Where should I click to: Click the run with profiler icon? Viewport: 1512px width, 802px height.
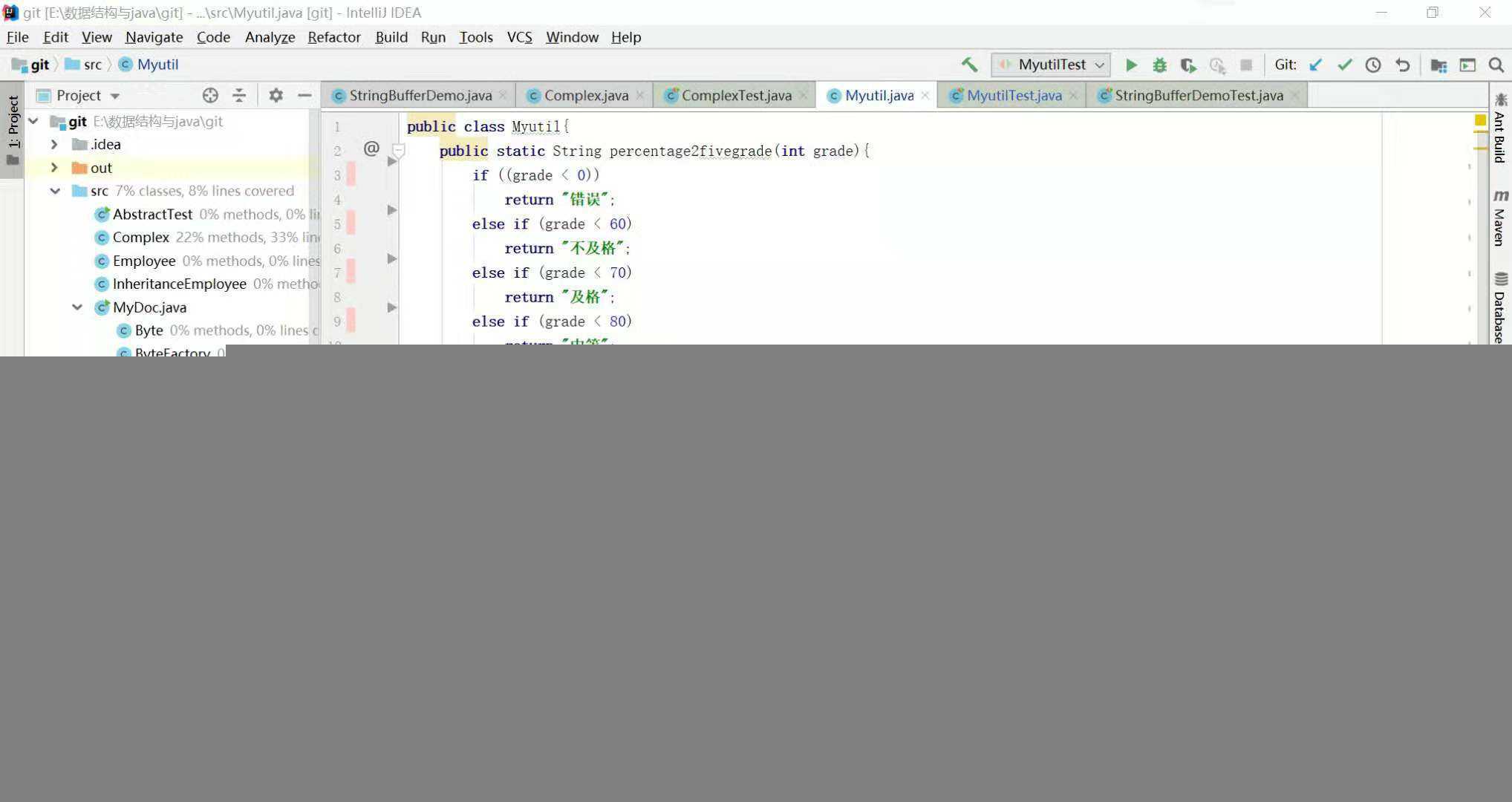[x=1217, y=65]
